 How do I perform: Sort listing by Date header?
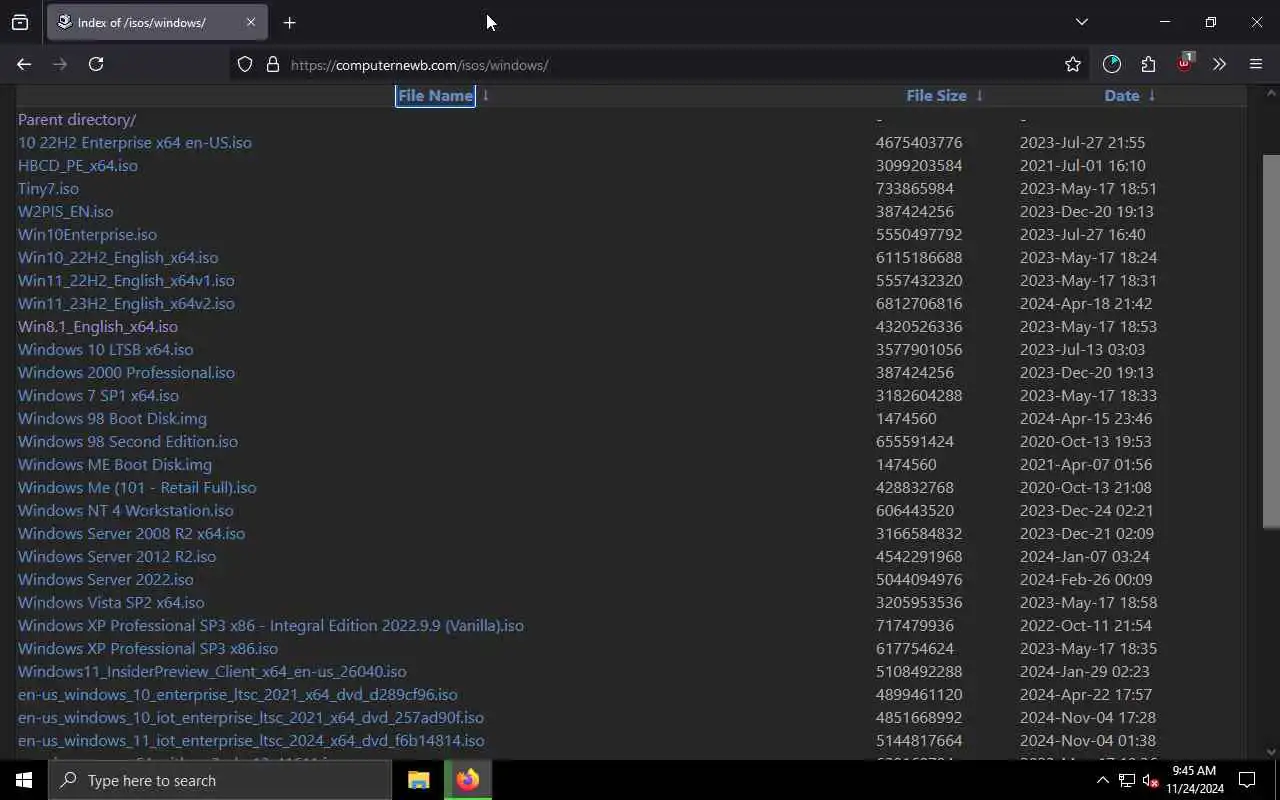[x=1122, y=96]
